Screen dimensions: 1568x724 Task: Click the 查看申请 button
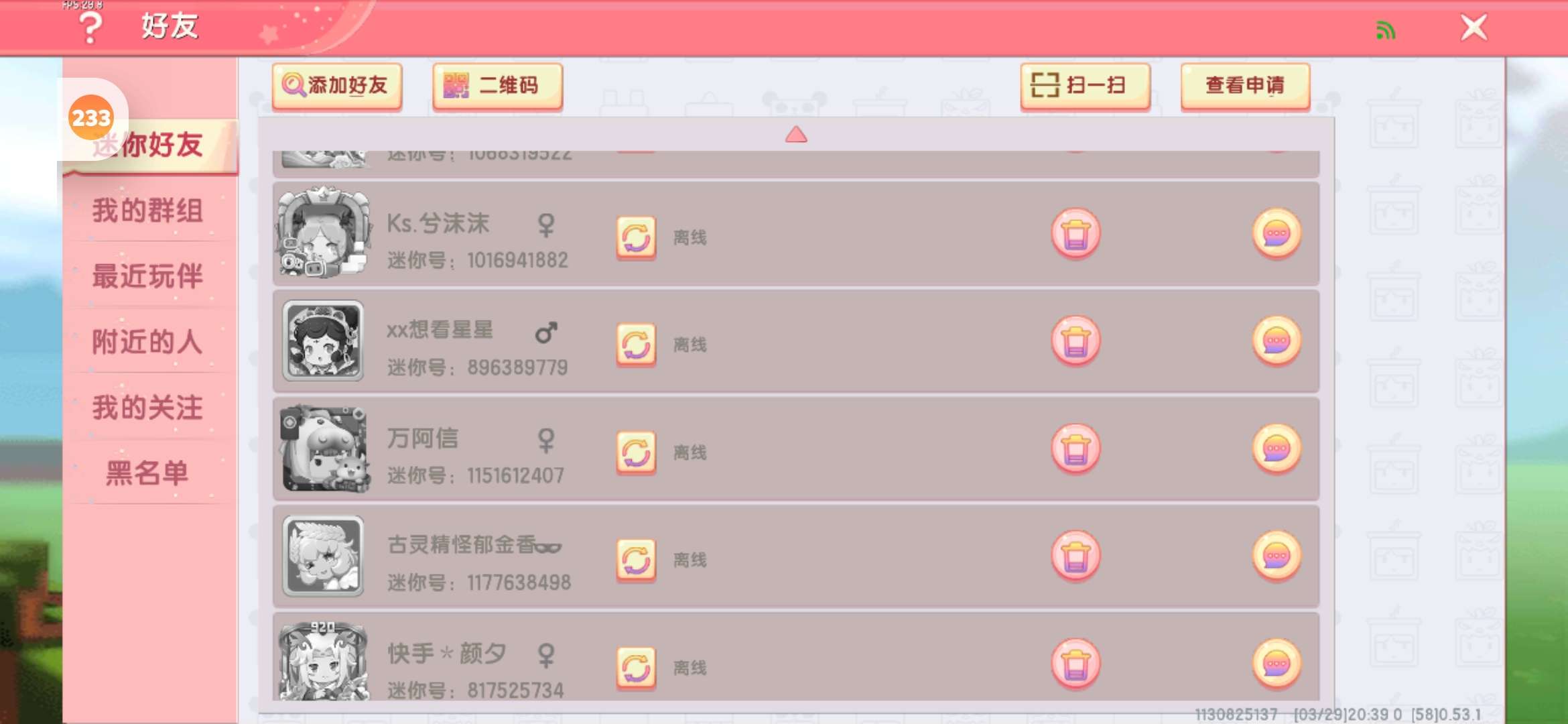1245,86
